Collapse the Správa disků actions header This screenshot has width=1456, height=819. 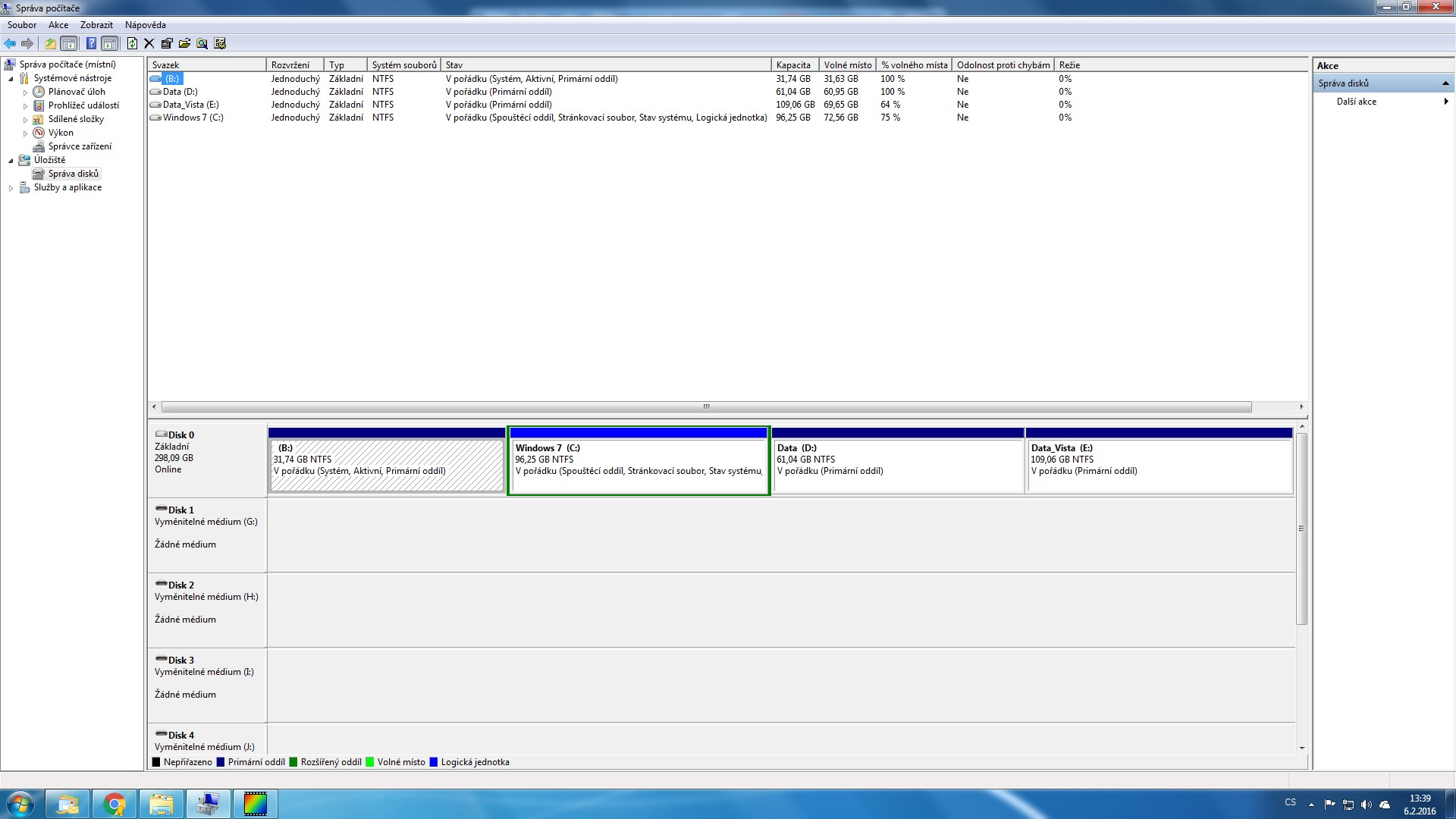tap(1445, 83)
